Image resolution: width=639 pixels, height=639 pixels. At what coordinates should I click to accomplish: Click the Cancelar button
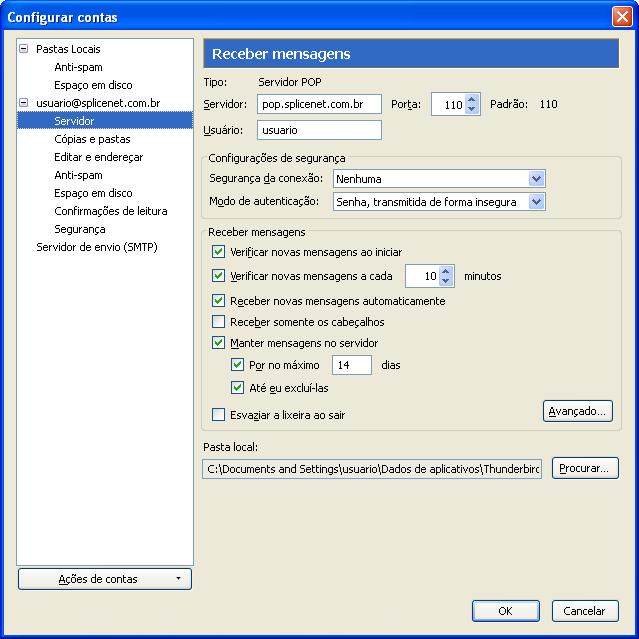coord(585,610)
